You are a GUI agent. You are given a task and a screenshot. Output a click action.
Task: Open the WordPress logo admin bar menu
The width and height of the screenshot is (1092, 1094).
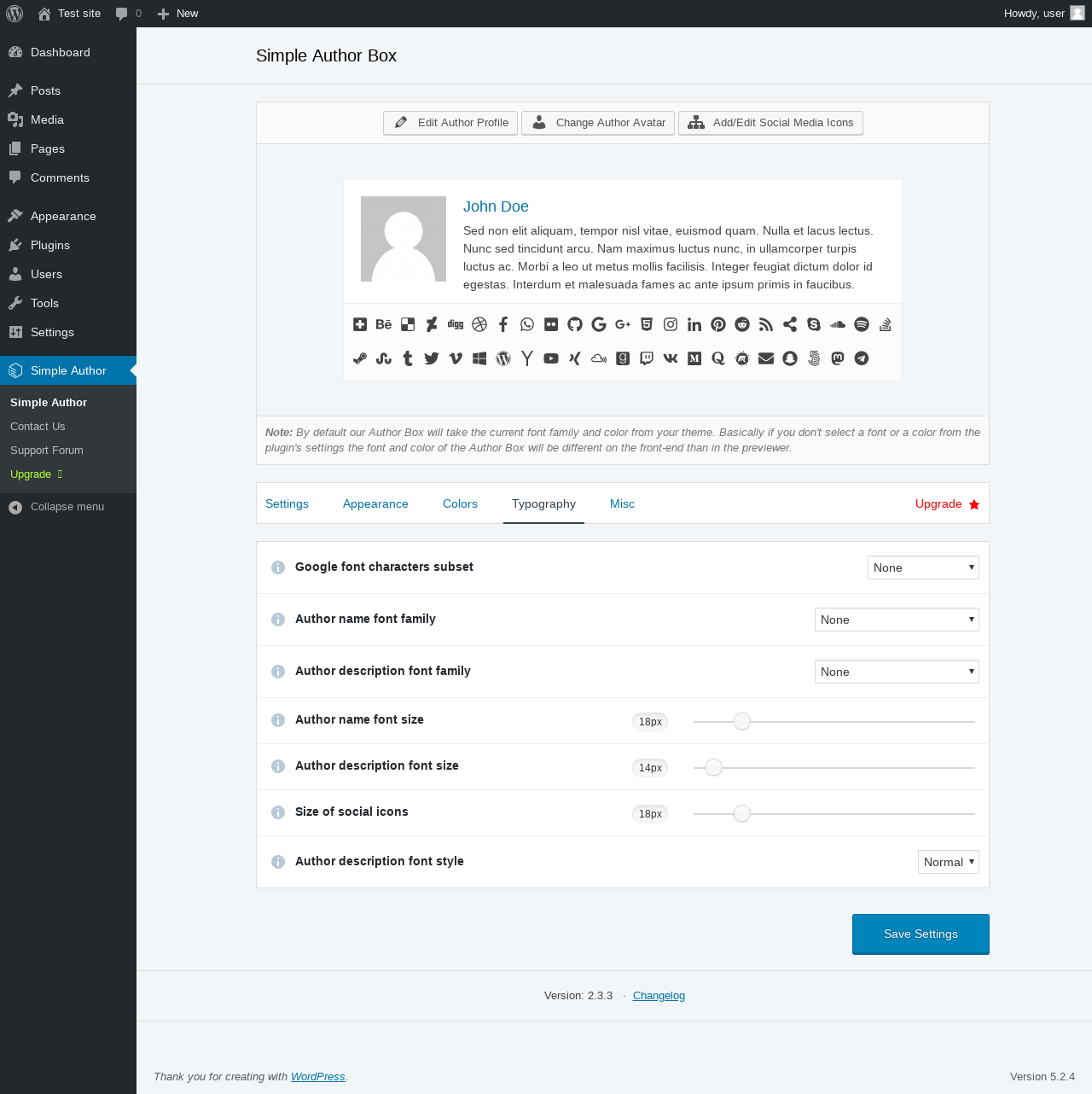15,14
